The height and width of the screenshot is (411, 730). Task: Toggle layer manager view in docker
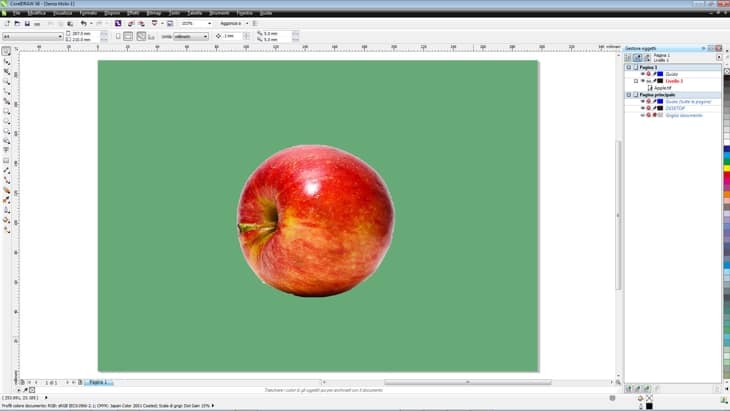click(647, 57)
